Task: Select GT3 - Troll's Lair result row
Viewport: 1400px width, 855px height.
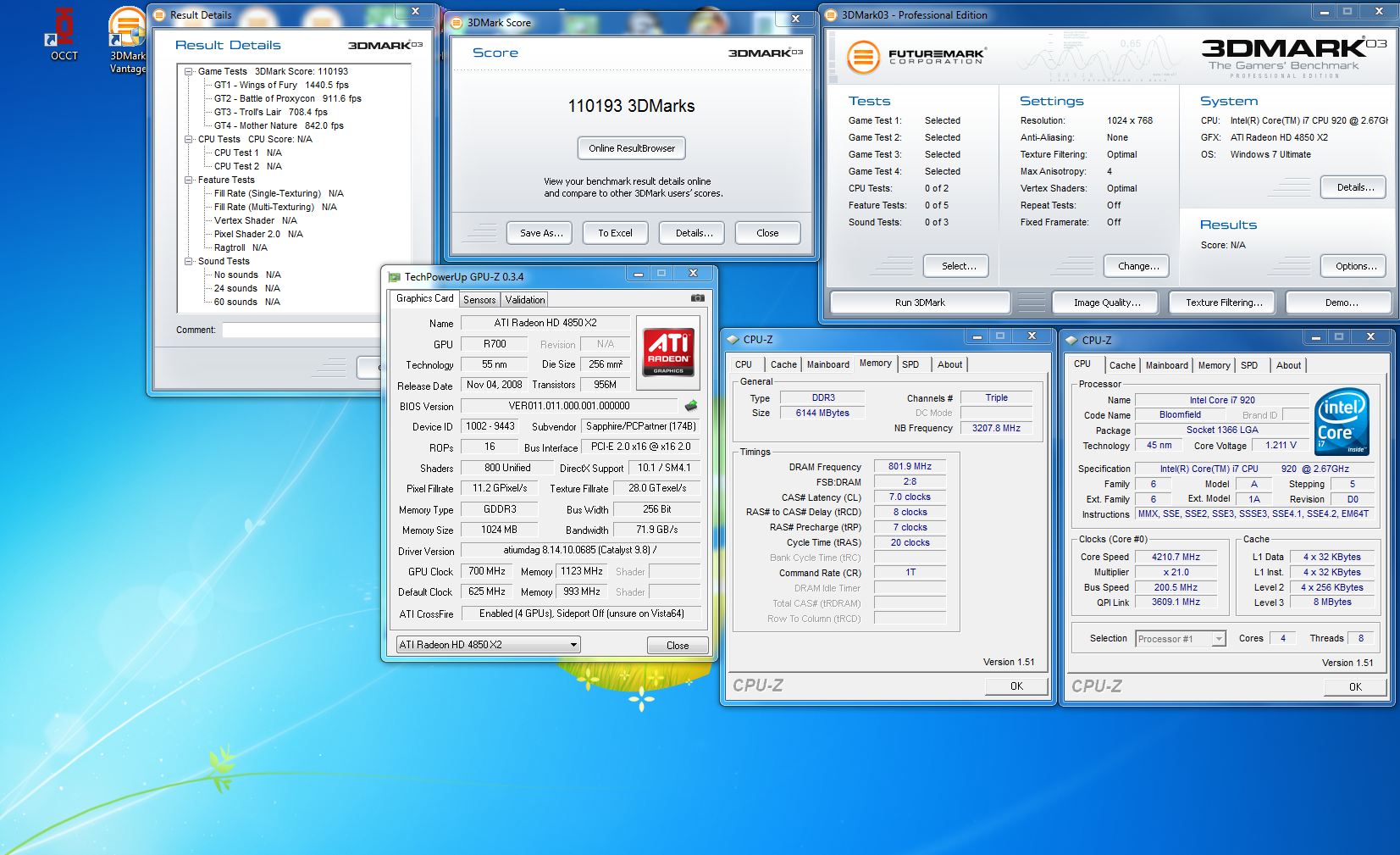Action: 270,112
